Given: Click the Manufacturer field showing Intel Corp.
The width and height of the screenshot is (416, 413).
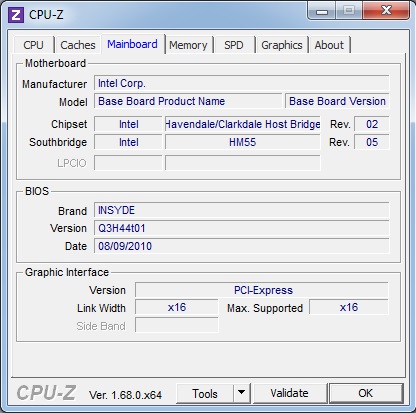Looking at the screenshot, I should [242, 83].
